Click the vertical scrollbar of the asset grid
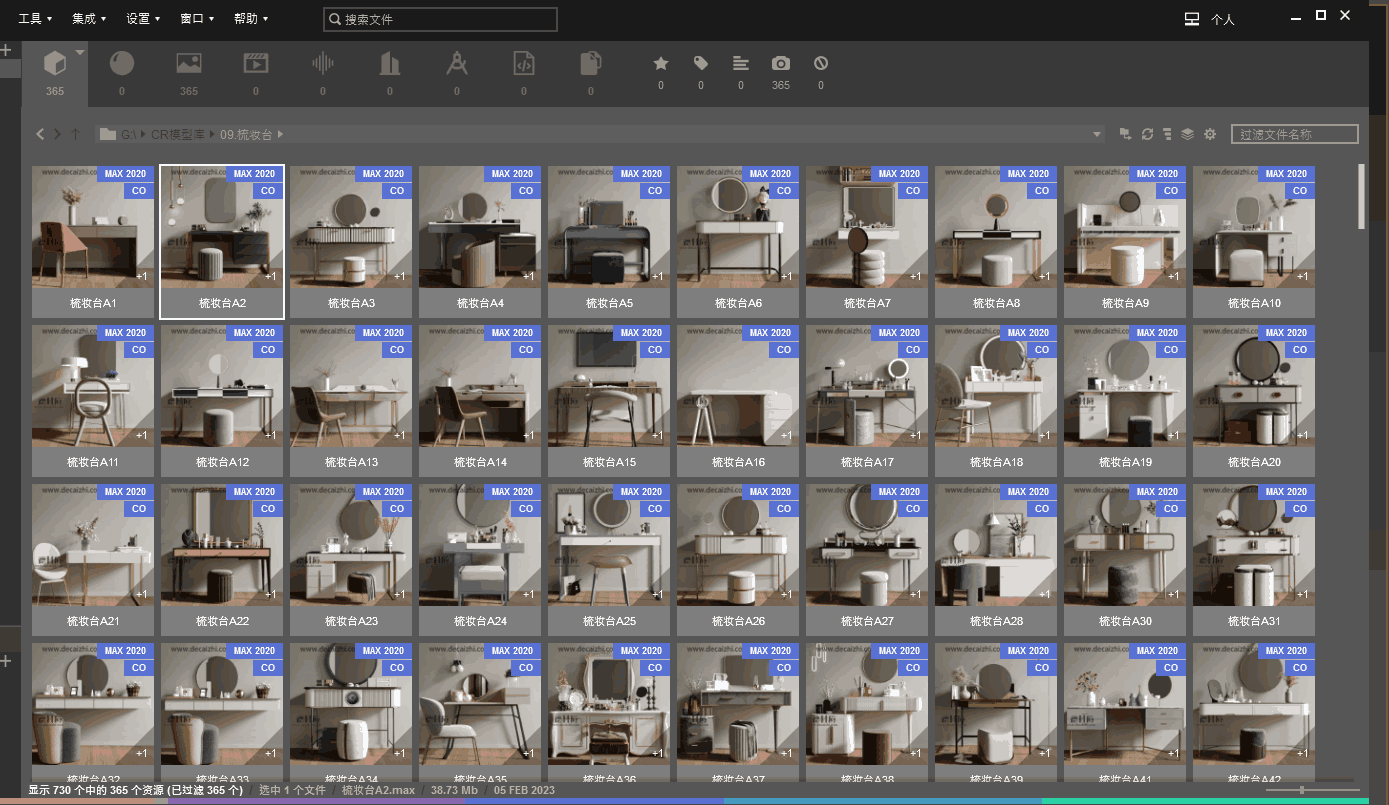The width and height of the screenshot is (1389, 805). tap(1361, 197)
